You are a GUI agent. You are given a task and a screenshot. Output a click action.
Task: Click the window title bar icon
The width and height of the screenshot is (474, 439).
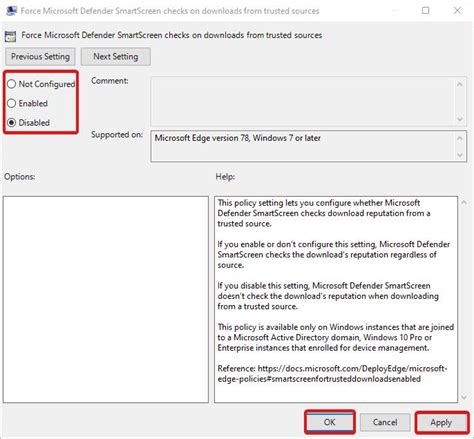[x=11, y=11]
